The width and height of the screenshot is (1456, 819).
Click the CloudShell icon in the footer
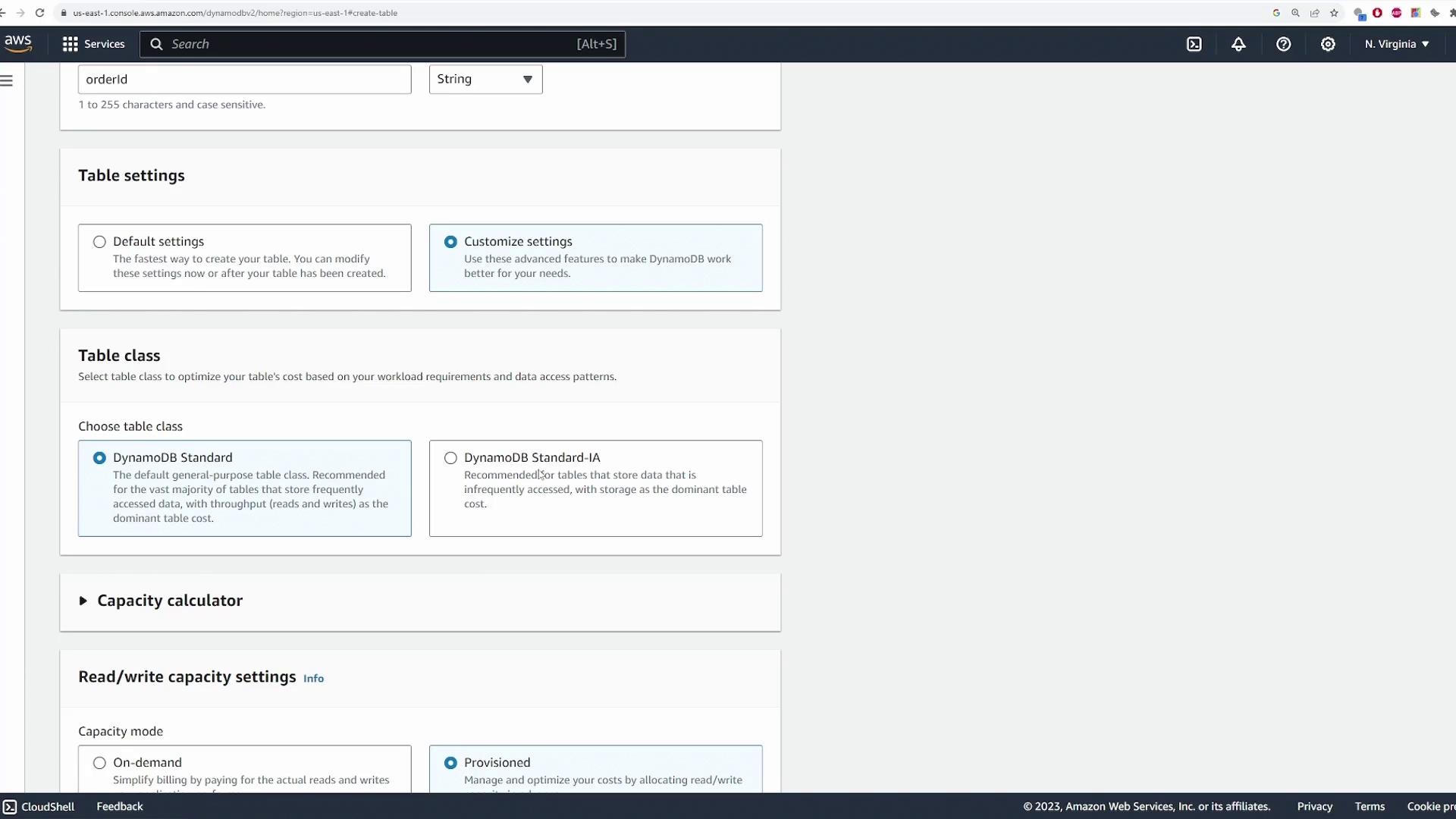click(9, 806)
